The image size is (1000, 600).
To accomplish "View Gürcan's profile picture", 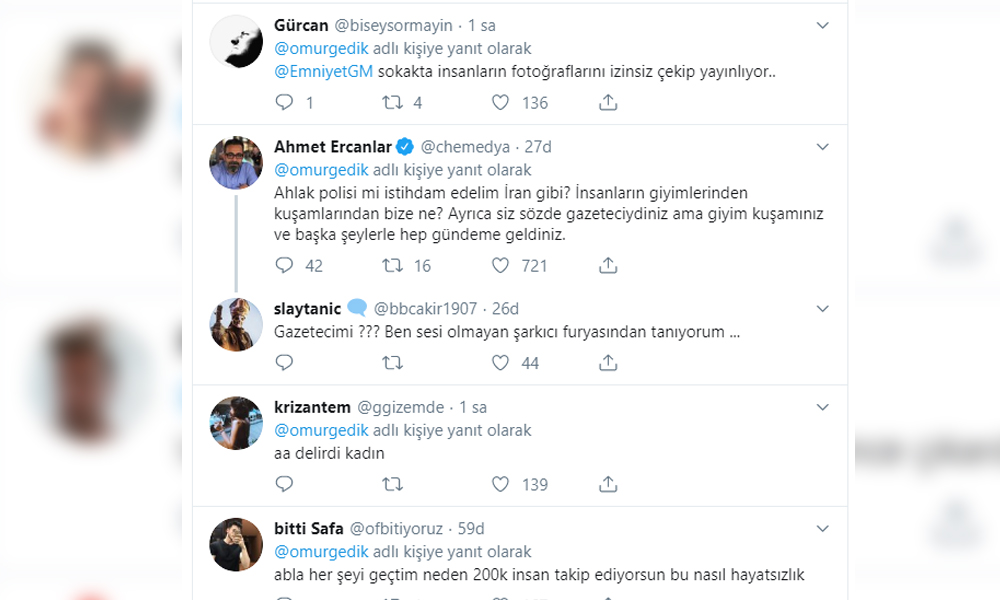I will pos(236,43).
